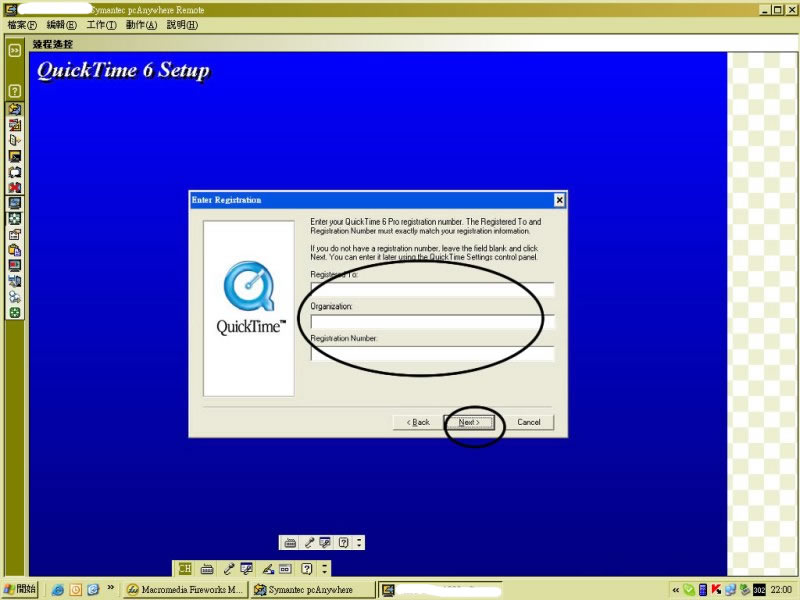The height and width of the screenshot is (600, 800).
Task: Click the blue circles sidebar icon
Action: click(x=15, y=297)
